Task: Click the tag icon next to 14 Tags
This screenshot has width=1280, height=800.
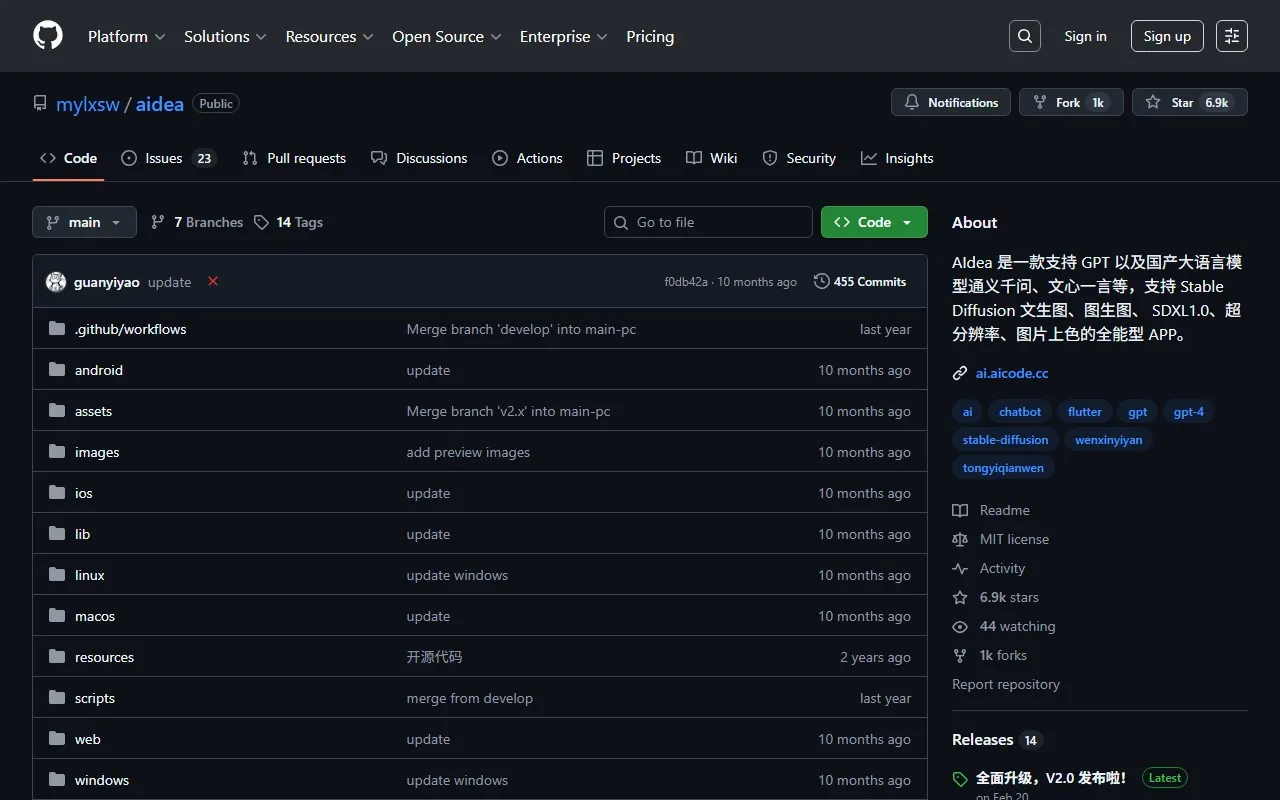Action: [x=261, y=222]
